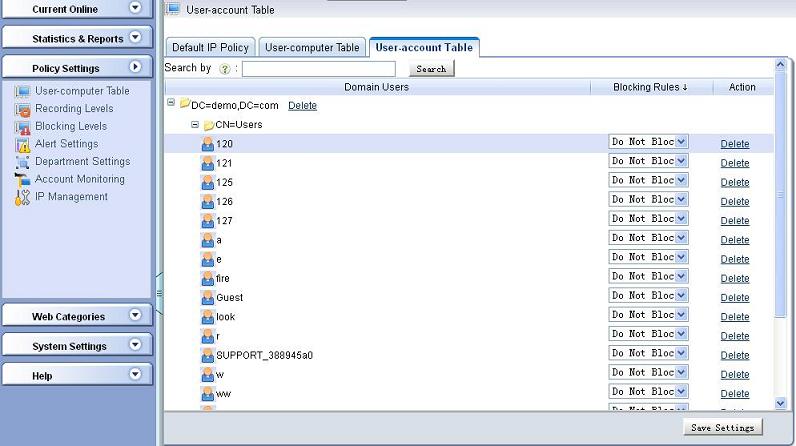Click the Blocking Levels sidebar icon
The image size is (796, 446).
coord(22,127)
